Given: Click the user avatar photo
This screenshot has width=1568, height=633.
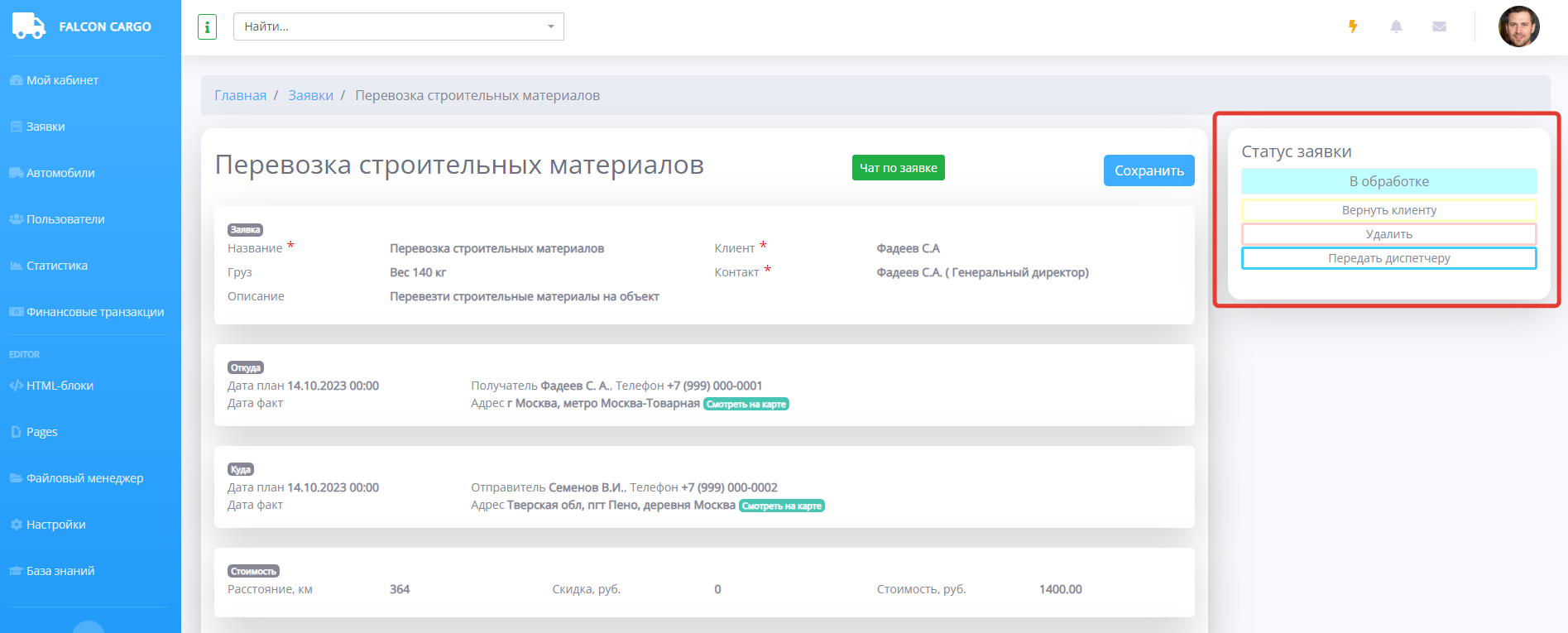Looking at the screenshot, I should [1518, 26].
